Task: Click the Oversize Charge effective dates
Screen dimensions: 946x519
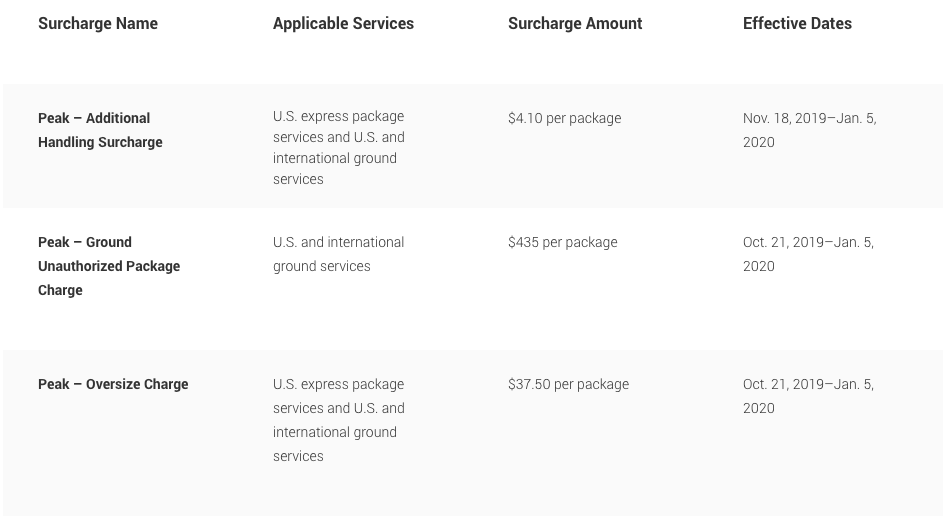Action: click(x=808, y=396)
